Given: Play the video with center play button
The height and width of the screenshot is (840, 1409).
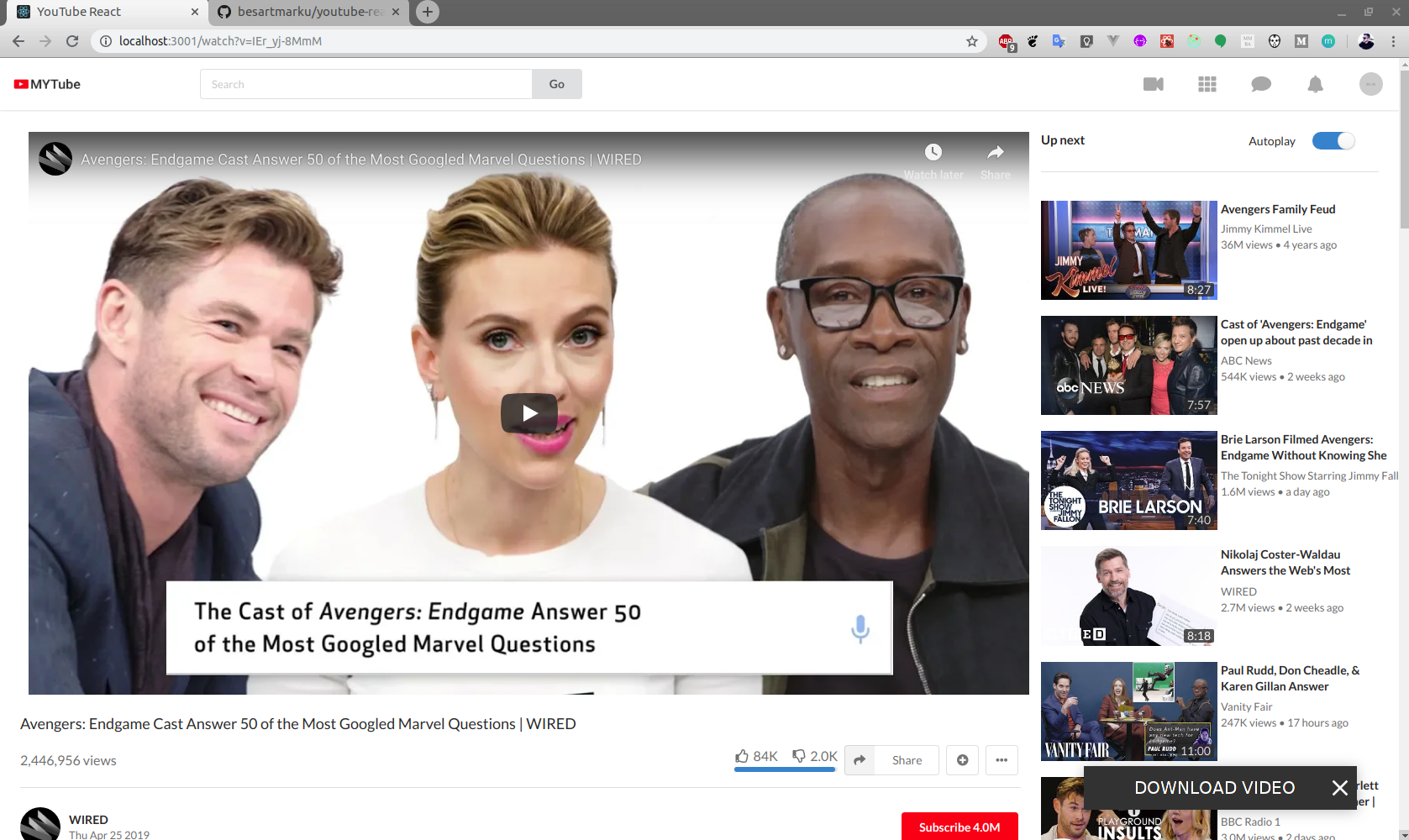Looking at the screenshot, I should [x=529, y=413].
